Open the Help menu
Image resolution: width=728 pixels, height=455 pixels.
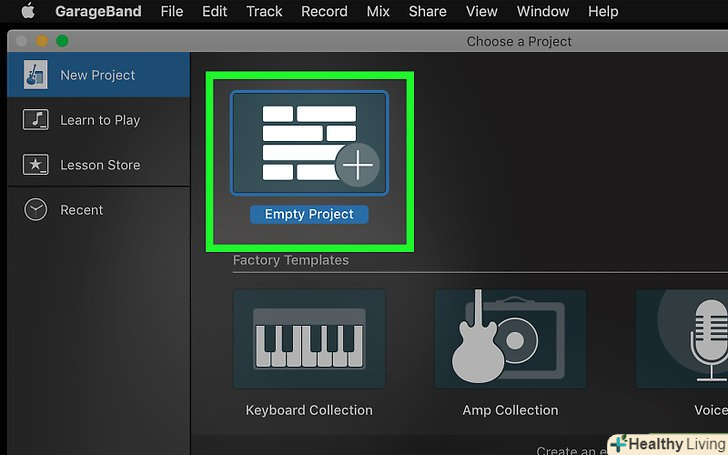(603, 11)
